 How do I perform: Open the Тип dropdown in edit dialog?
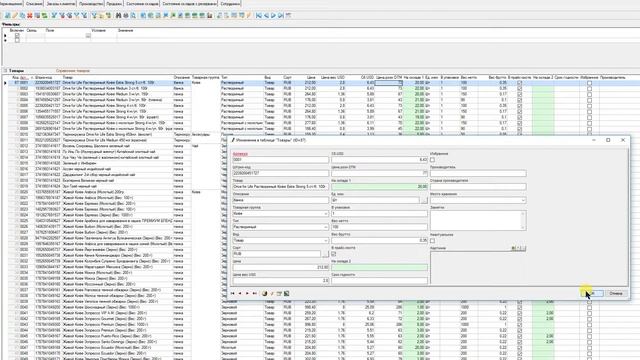point(326,227)
